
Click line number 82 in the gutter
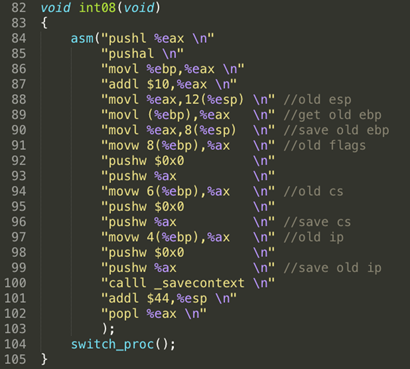[x=19, y=8]
